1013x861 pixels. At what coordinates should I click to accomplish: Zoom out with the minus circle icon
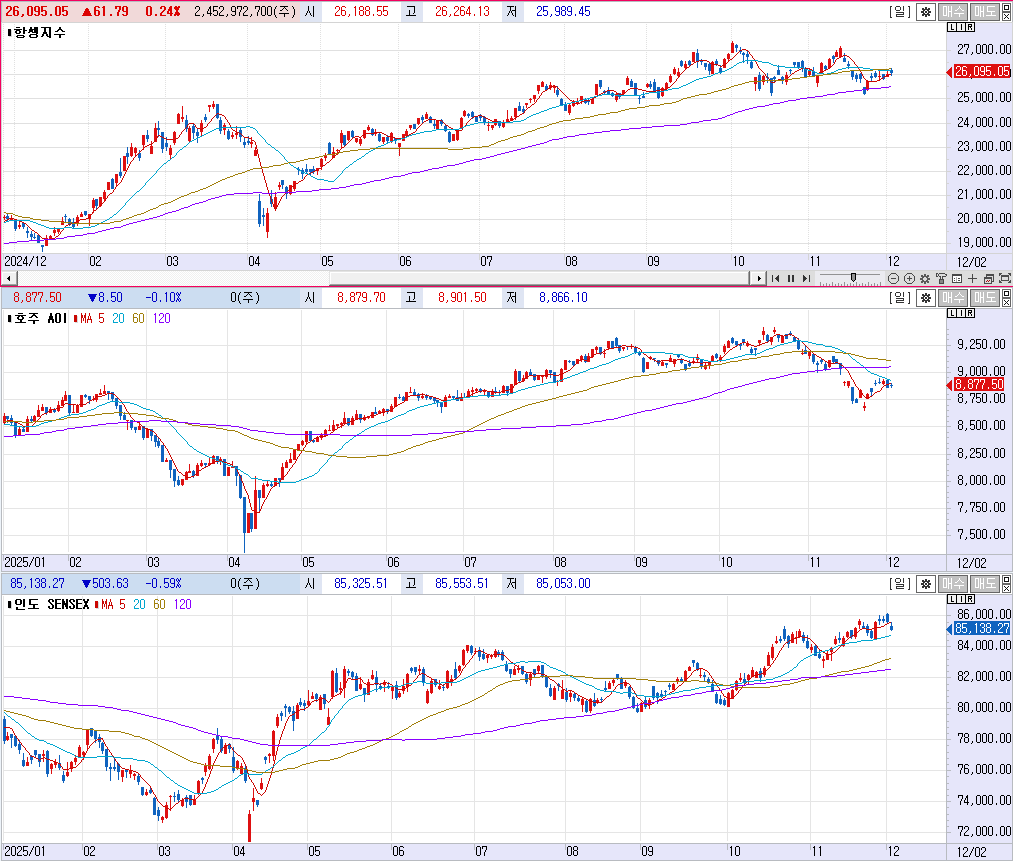click(x=893, y=278)
